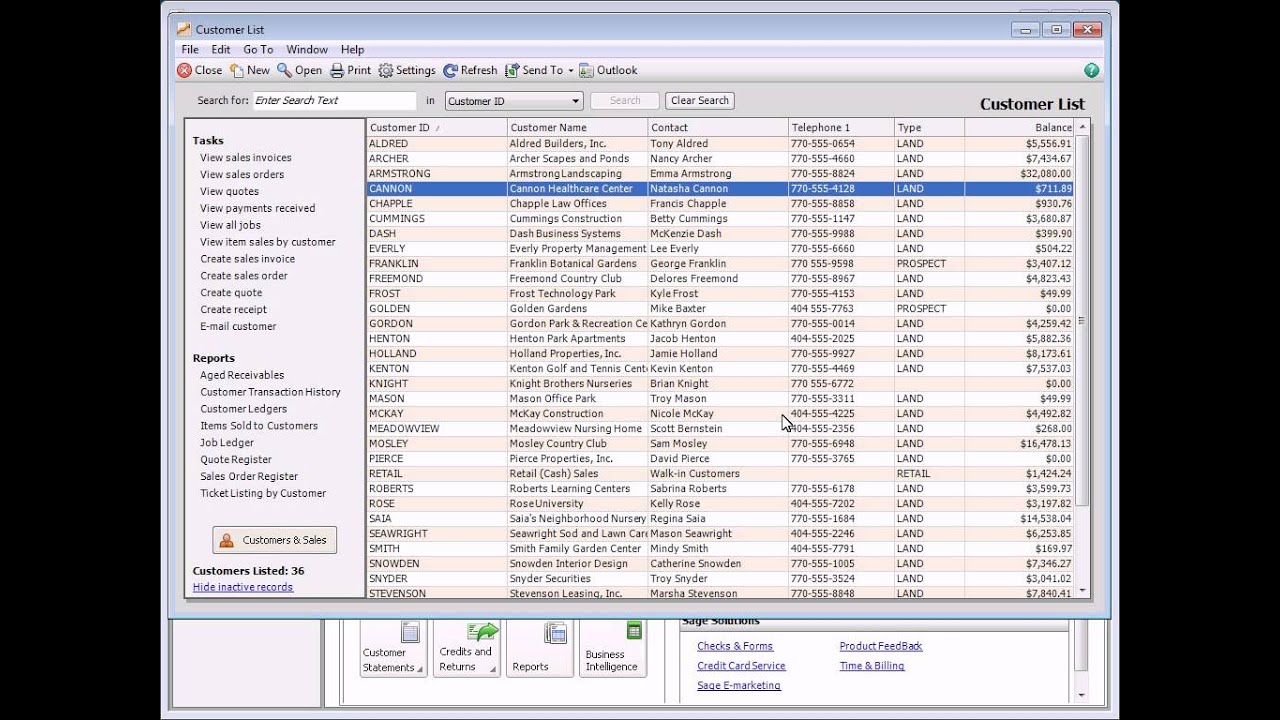Open Customer Transaction History report

270,392
